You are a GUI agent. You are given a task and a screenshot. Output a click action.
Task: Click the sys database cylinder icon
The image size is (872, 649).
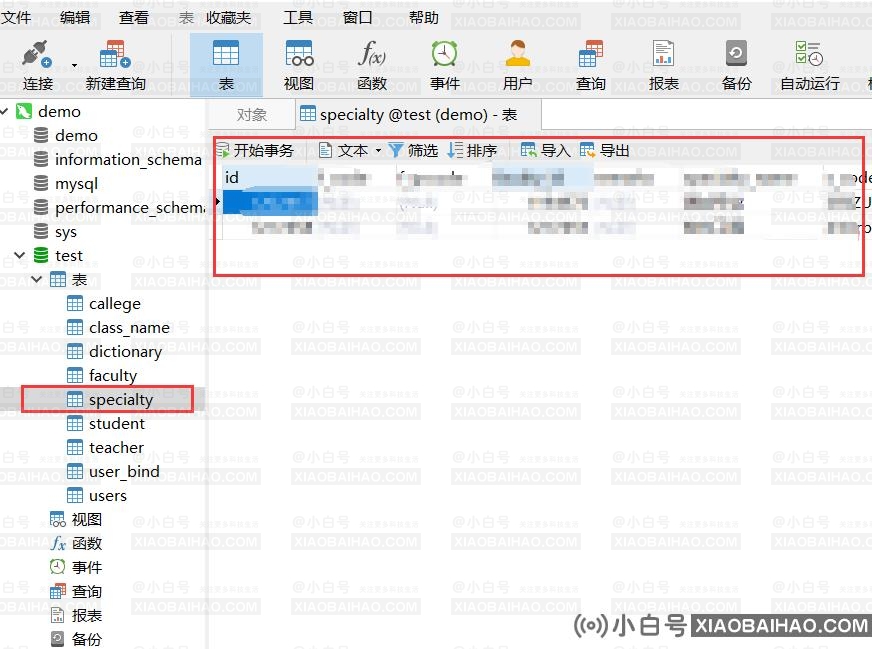(41, 231)
